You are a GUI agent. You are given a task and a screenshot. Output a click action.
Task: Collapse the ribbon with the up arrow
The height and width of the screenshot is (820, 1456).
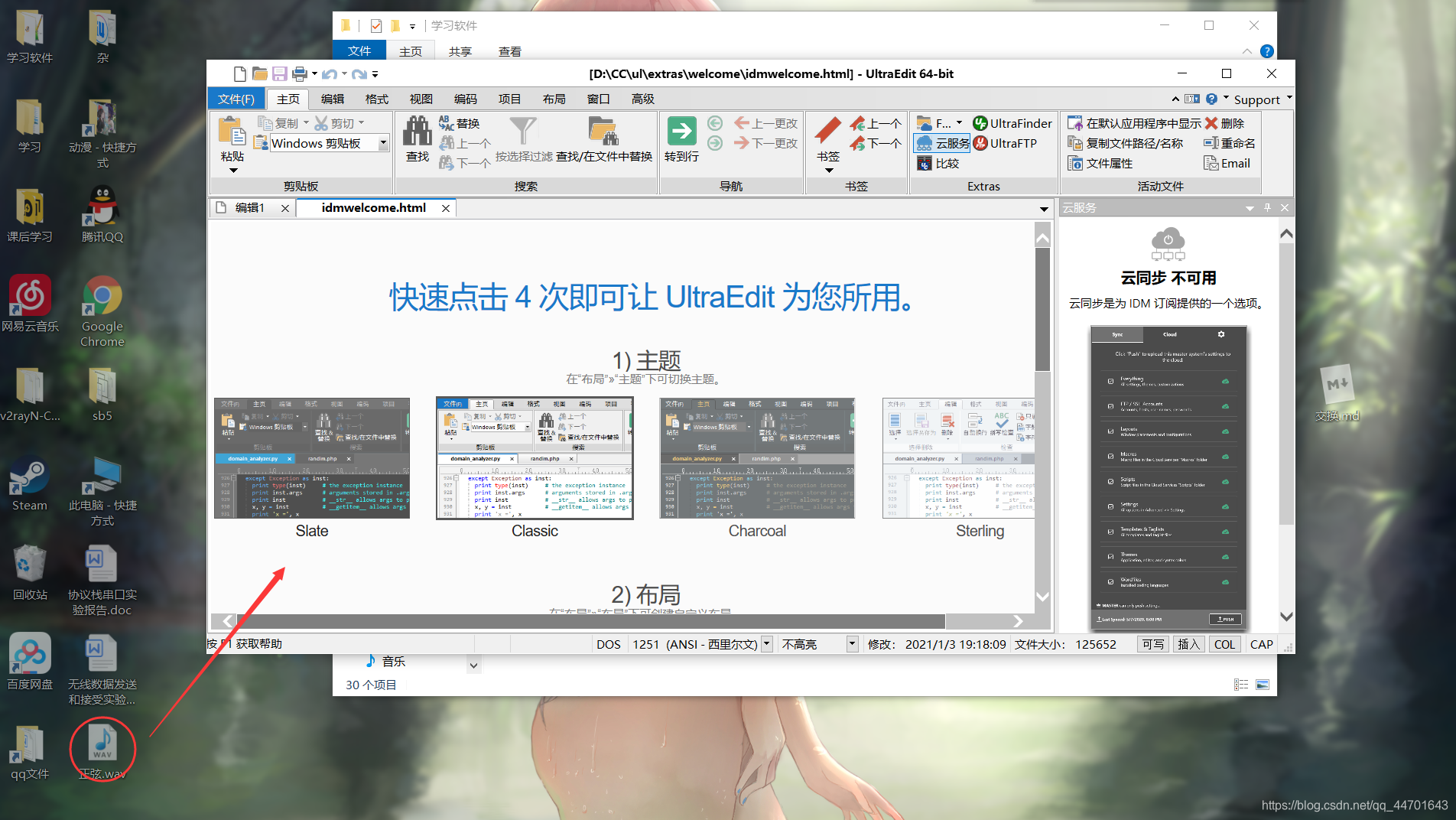click(1175, 99)
